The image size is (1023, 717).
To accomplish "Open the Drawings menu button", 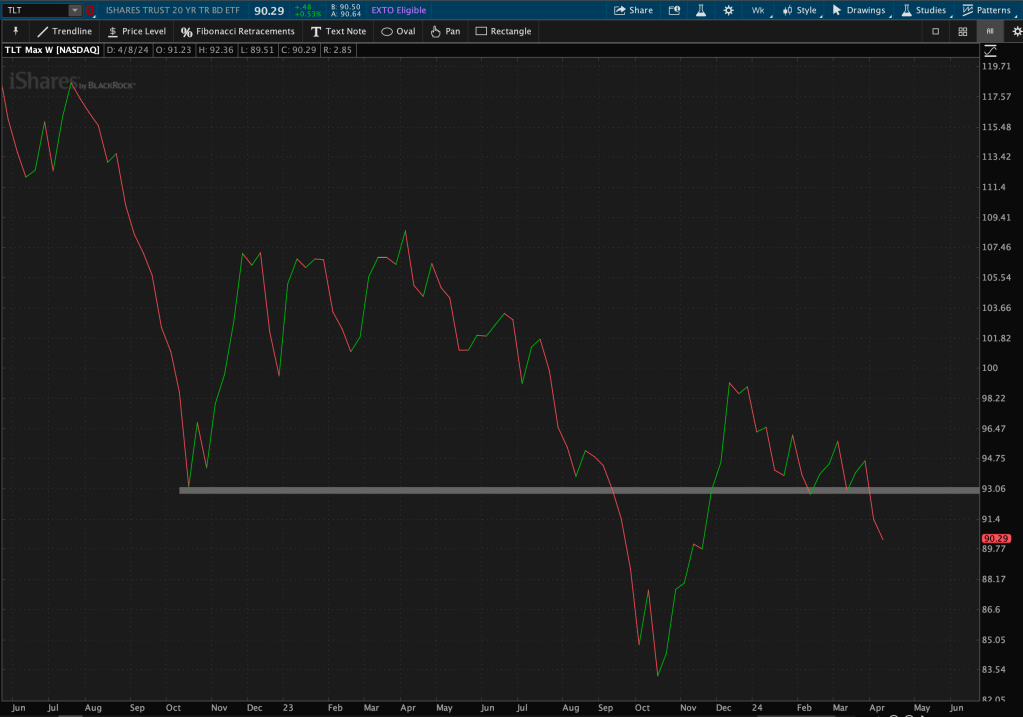I will 859,10.
